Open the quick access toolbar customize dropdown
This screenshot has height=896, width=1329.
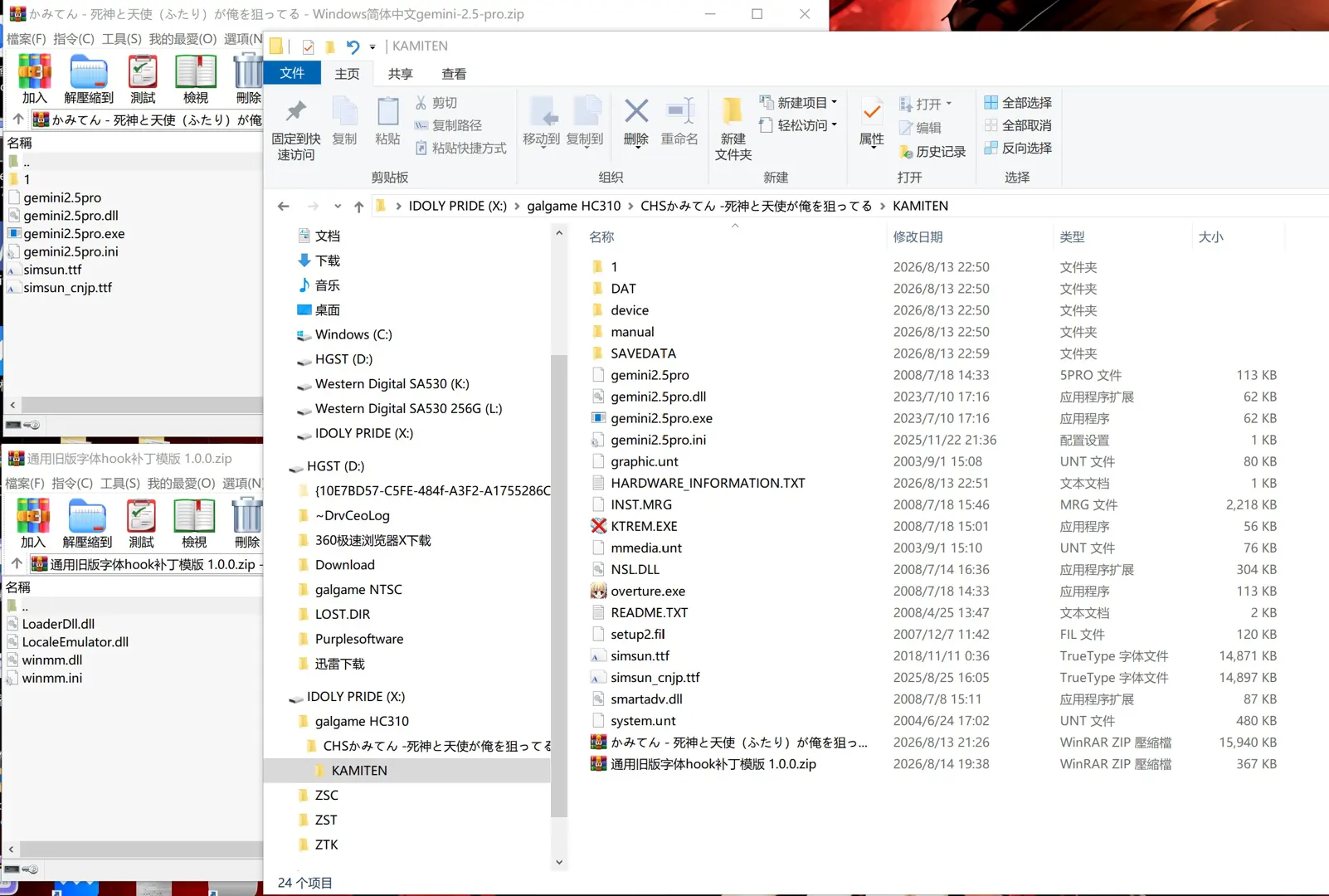(x=372, y=46)
